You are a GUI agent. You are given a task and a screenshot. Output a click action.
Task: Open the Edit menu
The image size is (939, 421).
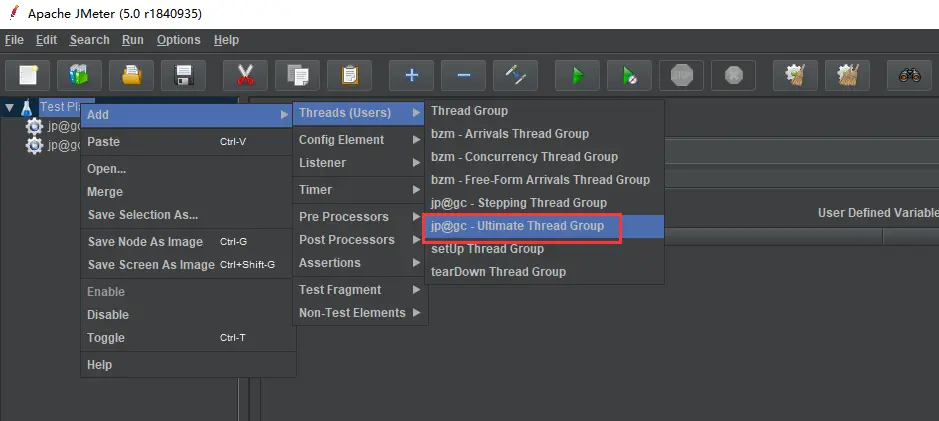tap(46, 40)
